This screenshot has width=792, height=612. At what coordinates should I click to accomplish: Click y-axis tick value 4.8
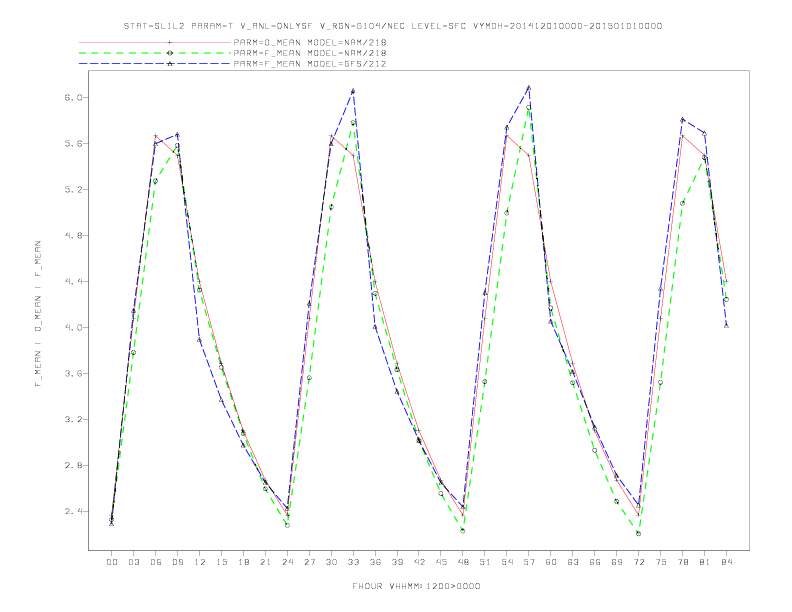pyautogui.click(x=73, y=235)
